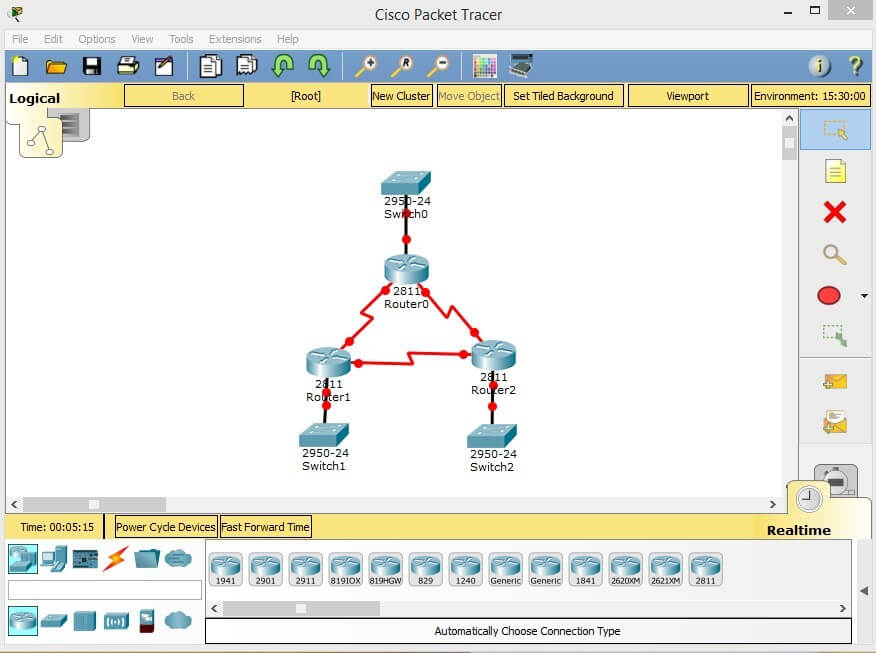Viewport: 876px width, 653px height.
Task: Open the drawing Palette icon
Action: tap(484, 66)
